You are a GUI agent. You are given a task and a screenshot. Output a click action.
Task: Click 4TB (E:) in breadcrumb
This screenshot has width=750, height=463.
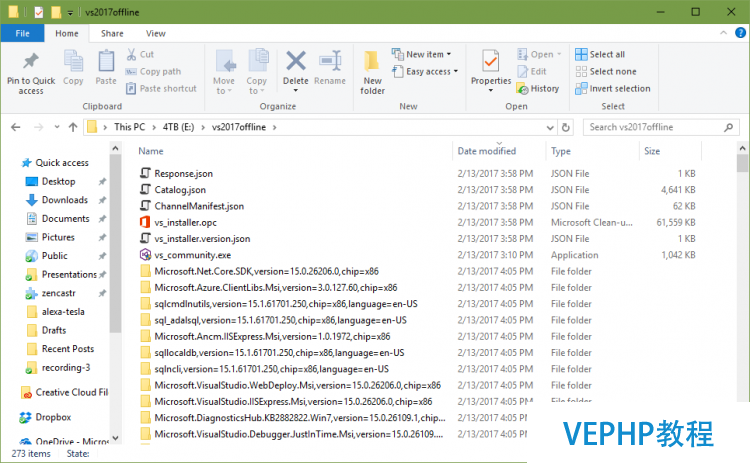tap(178, 127)
